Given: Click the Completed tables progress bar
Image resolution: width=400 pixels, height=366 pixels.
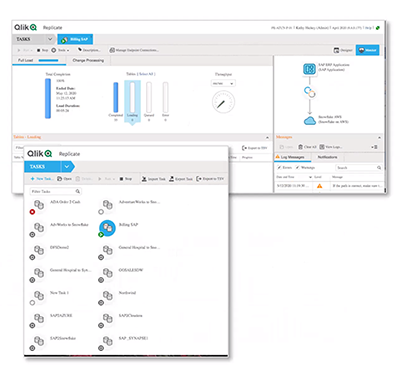Looking at the screenshot, I should (116, 97).
